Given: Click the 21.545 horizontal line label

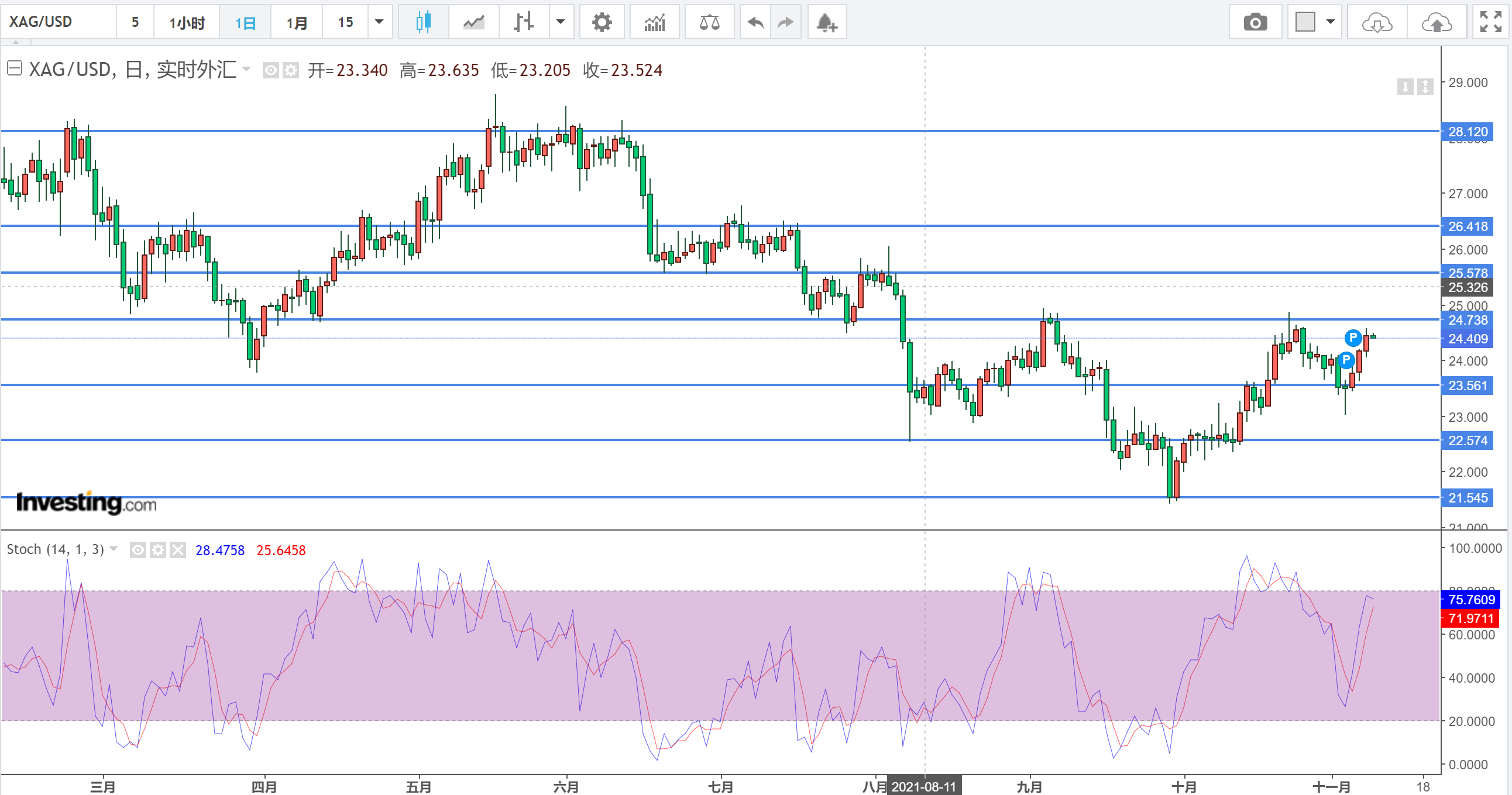Looking at the screenshot, I should tap(1468, 498).
